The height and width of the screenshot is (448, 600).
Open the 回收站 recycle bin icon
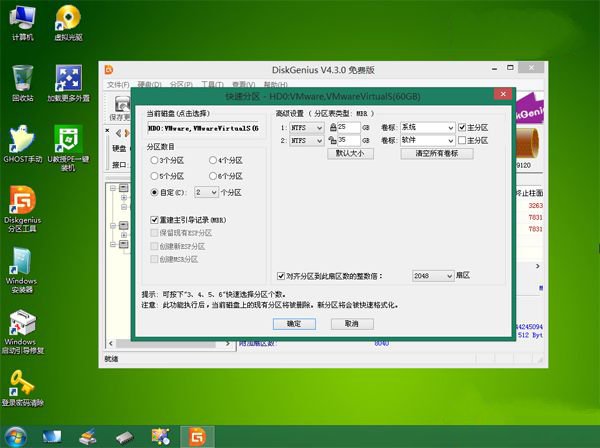click(23, 83)
